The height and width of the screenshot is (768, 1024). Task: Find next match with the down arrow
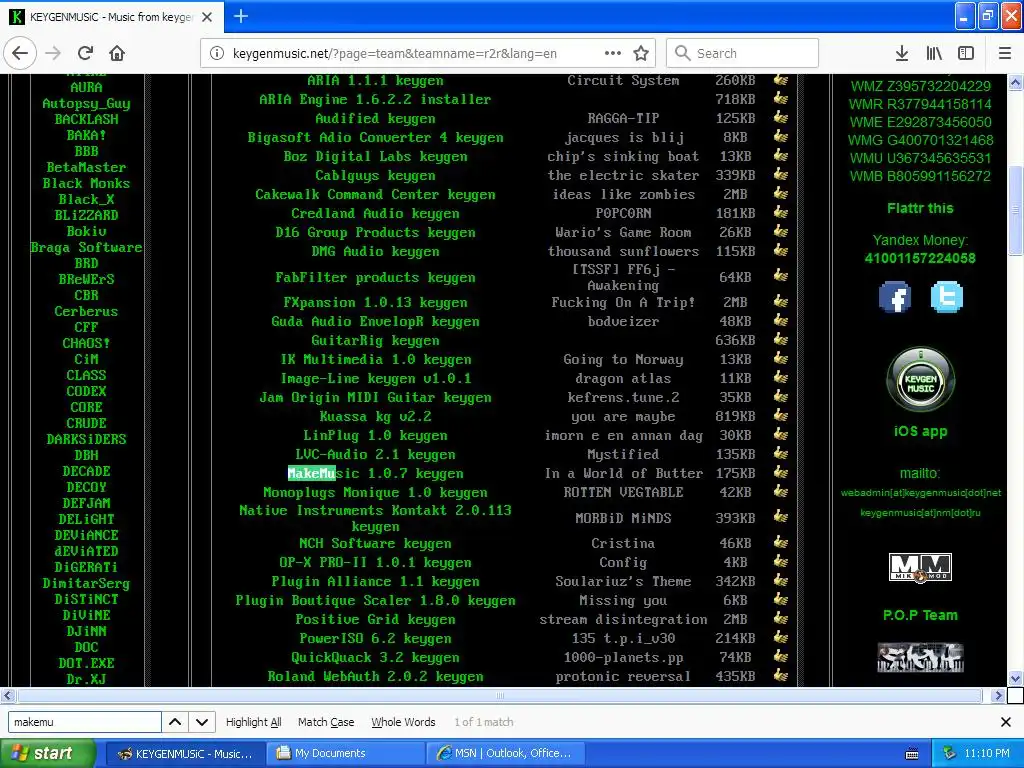point(202,722)
